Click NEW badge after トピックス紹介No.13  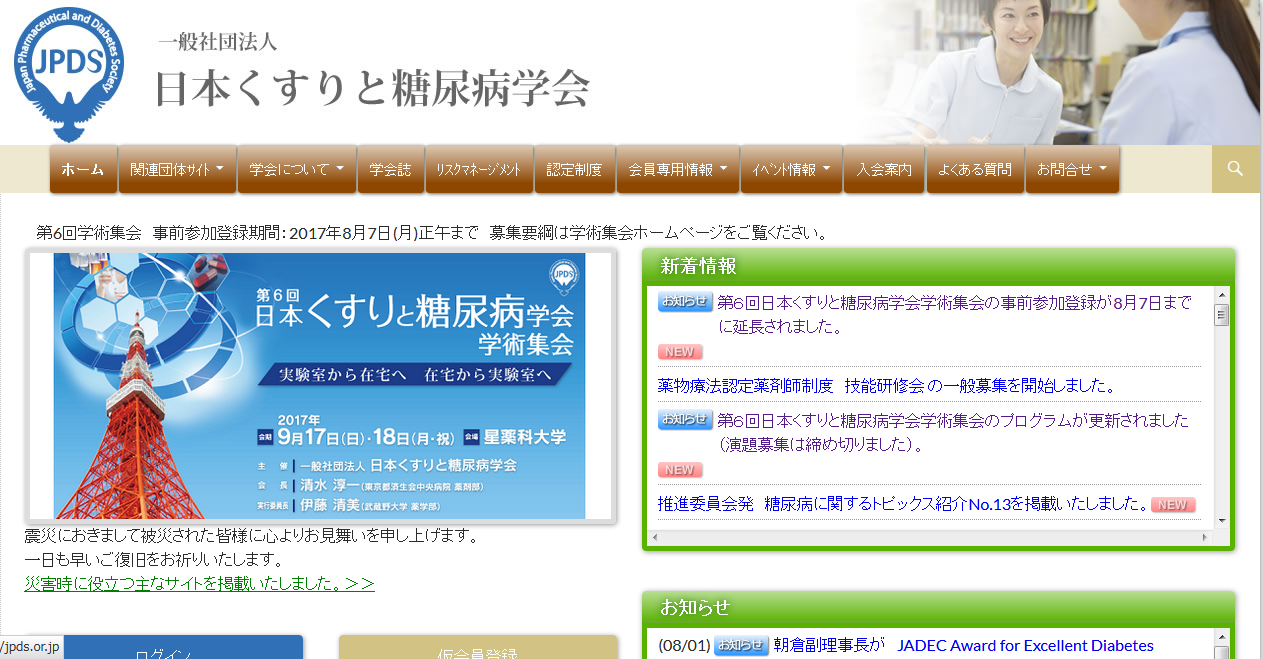(1174, 504)
